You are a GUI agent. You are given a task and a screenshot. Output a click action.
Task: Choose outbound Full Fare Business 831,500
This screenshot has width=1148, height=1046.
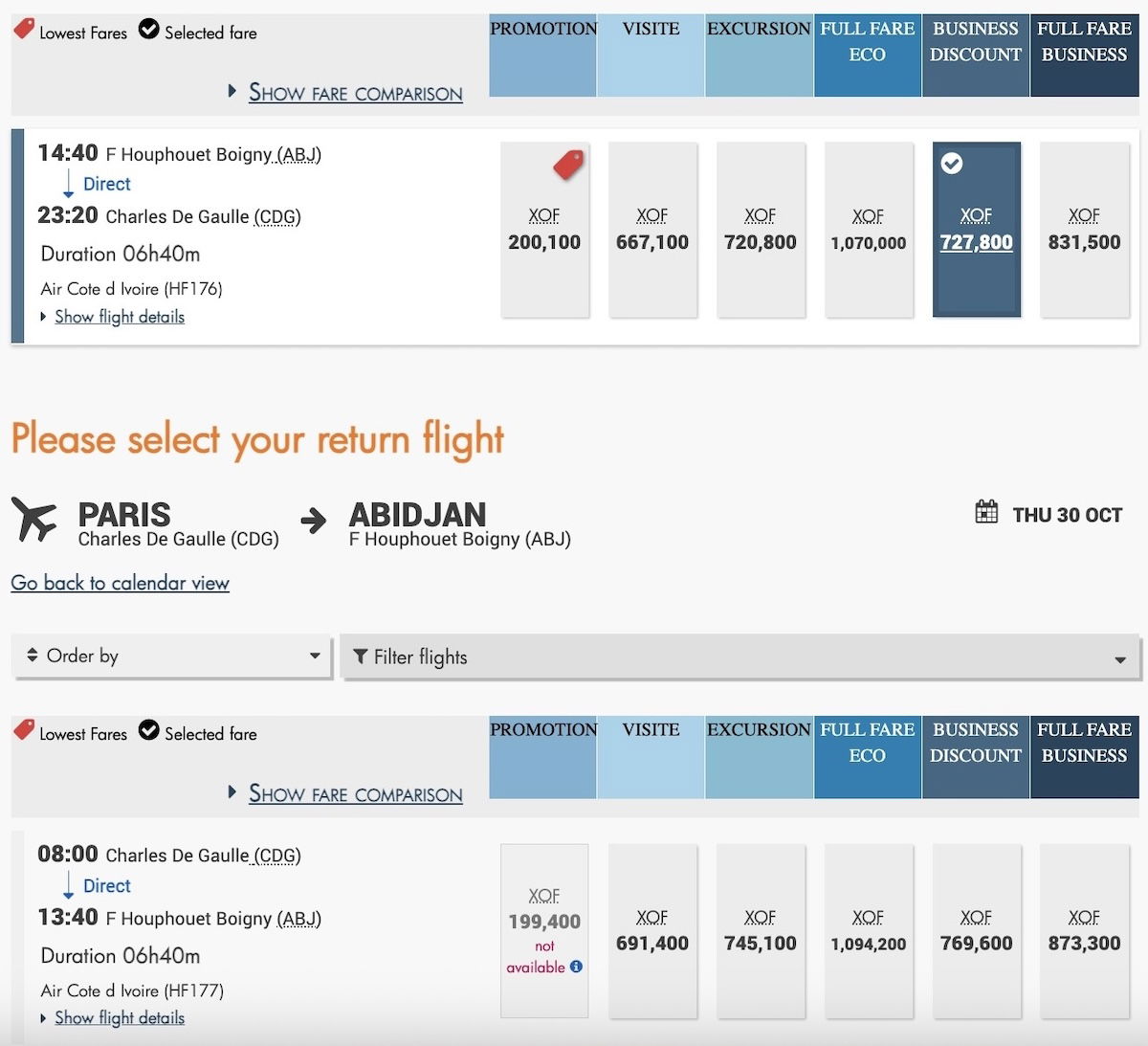(1084, 230)
